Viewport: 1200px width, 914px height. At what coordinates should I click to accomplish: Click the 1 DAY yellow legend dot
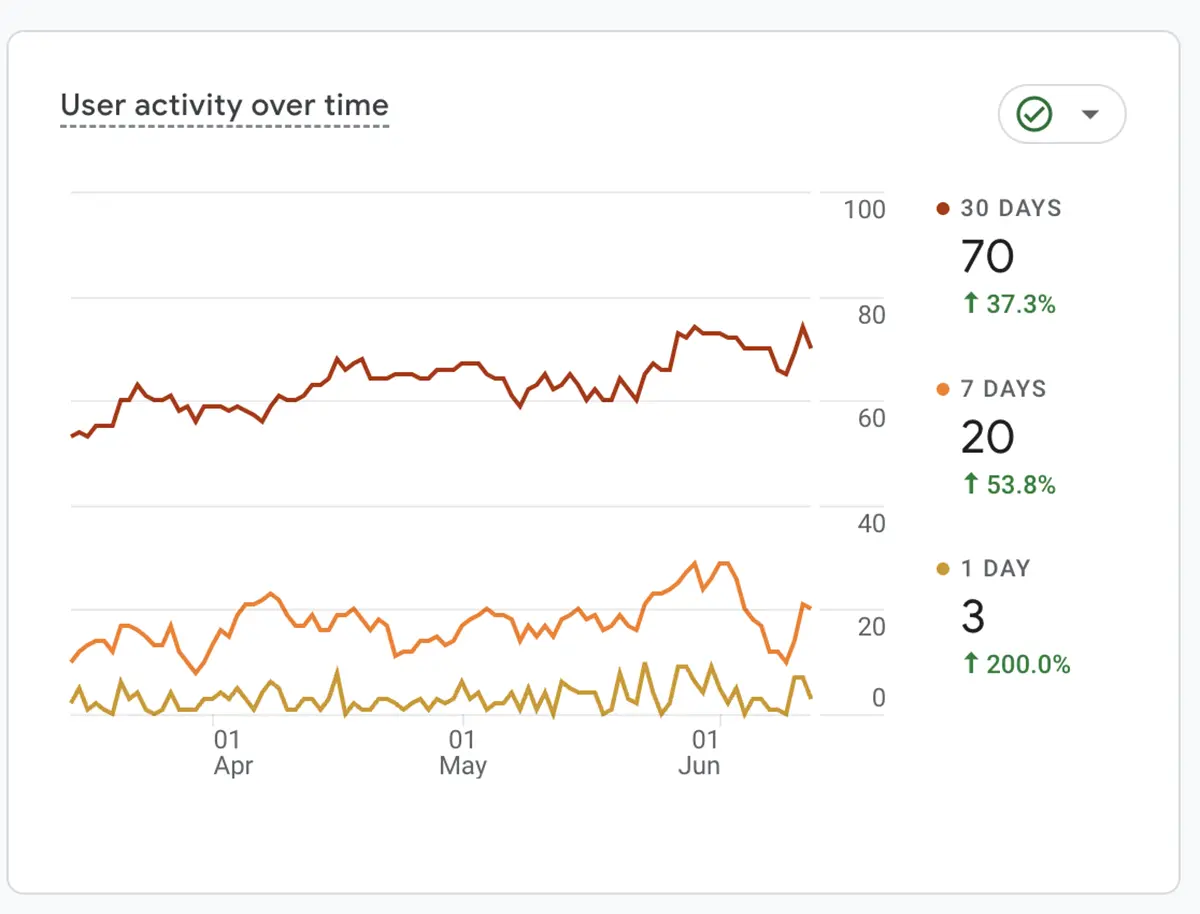[x=942, y=569]
